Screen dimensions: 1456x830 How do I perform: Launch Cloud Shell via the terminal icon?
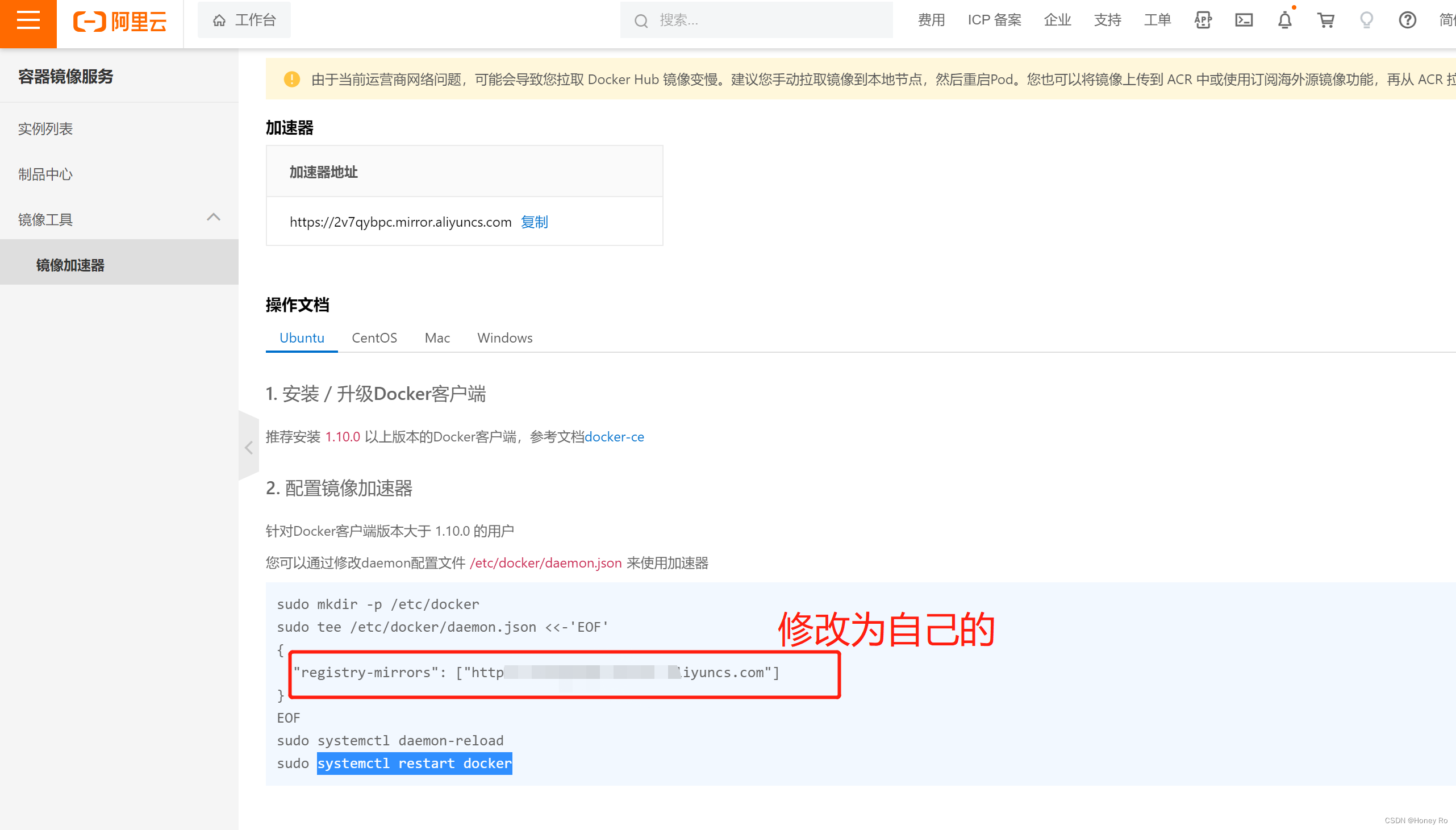point(1244,20)
